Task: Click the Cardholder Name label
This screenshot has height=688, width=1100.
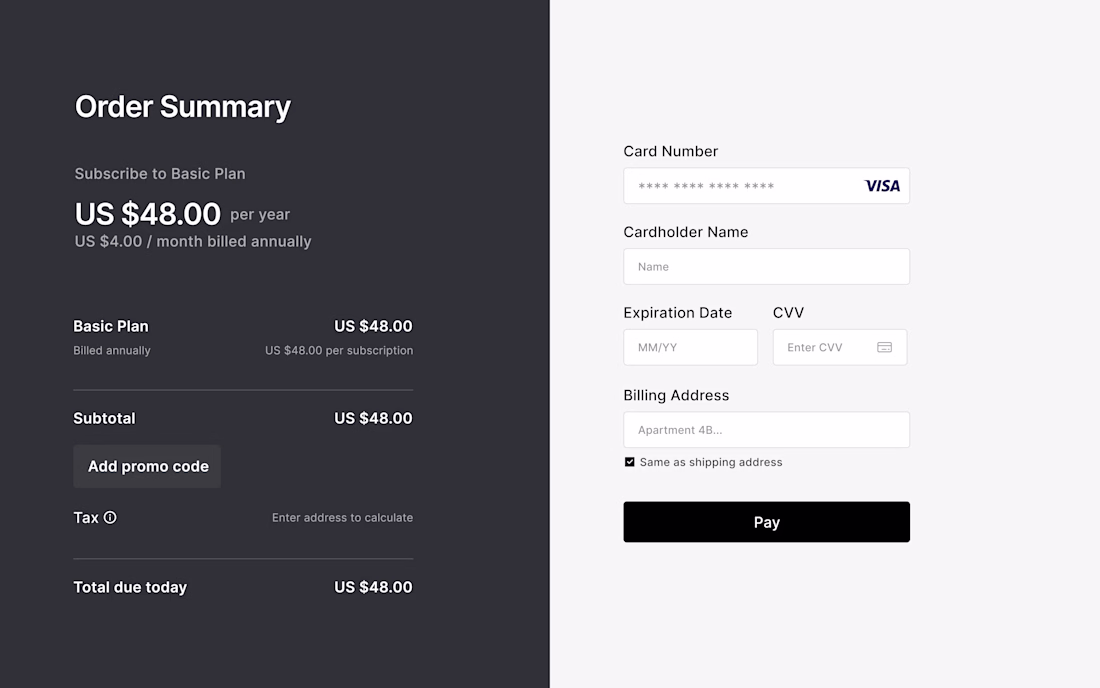Action: tap(685, 232)
